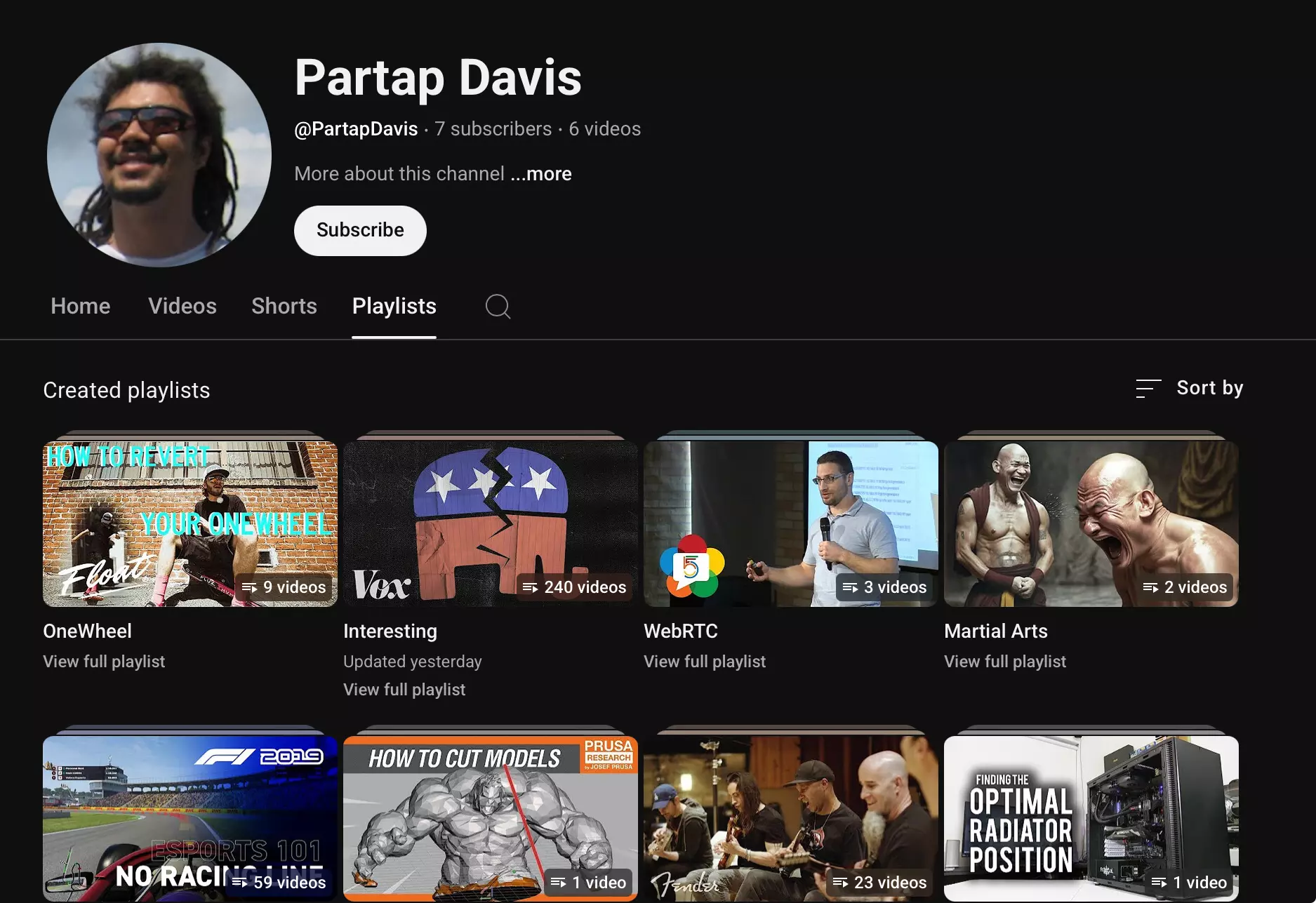The image size is (1316, 903).
Task: Select the Playlists tab
Action: [x=394, y=306]
